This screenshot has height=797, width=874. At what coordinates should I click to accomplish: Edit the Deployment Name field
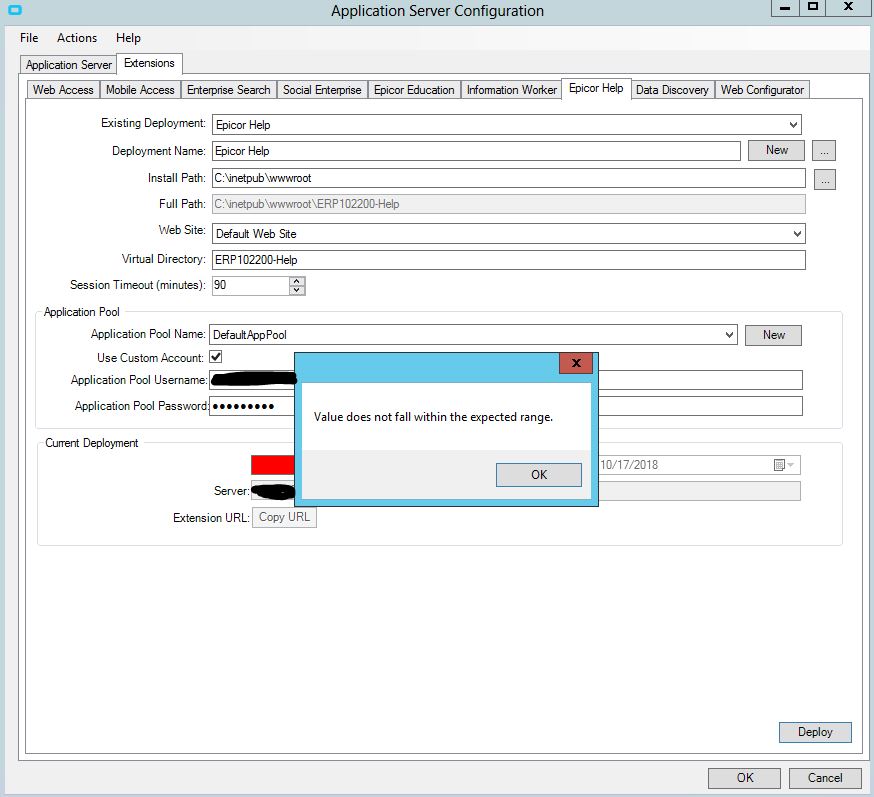(476, 150)
